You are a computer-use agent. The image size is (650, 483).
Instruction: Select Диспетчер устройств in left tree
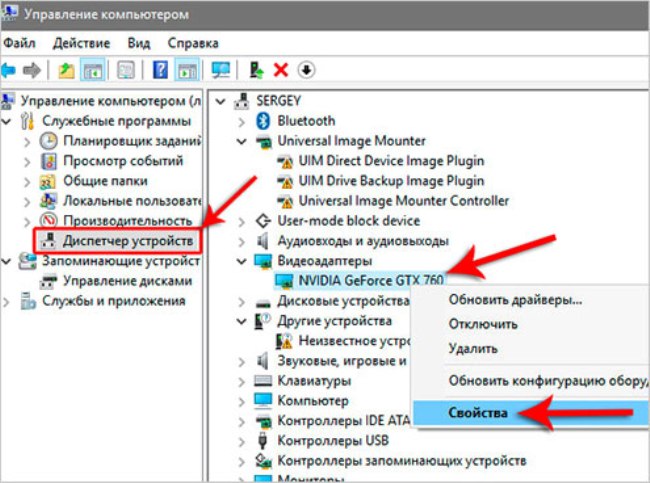(x=127, y=240)
